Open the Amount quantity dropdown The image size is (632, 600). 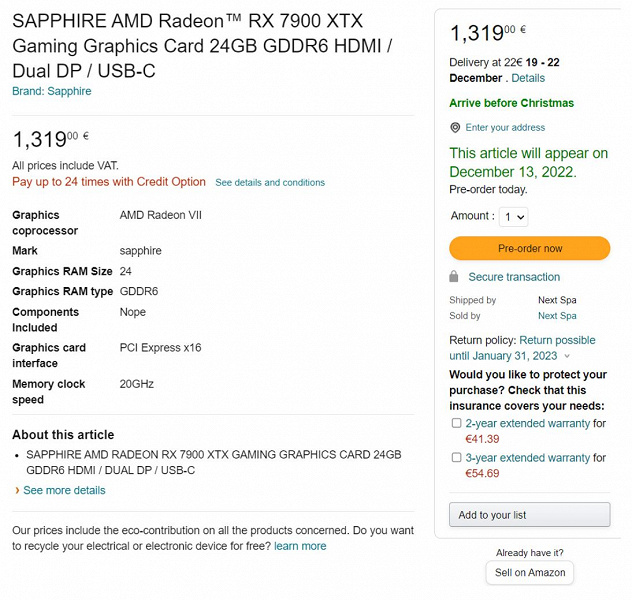point(514,216)
